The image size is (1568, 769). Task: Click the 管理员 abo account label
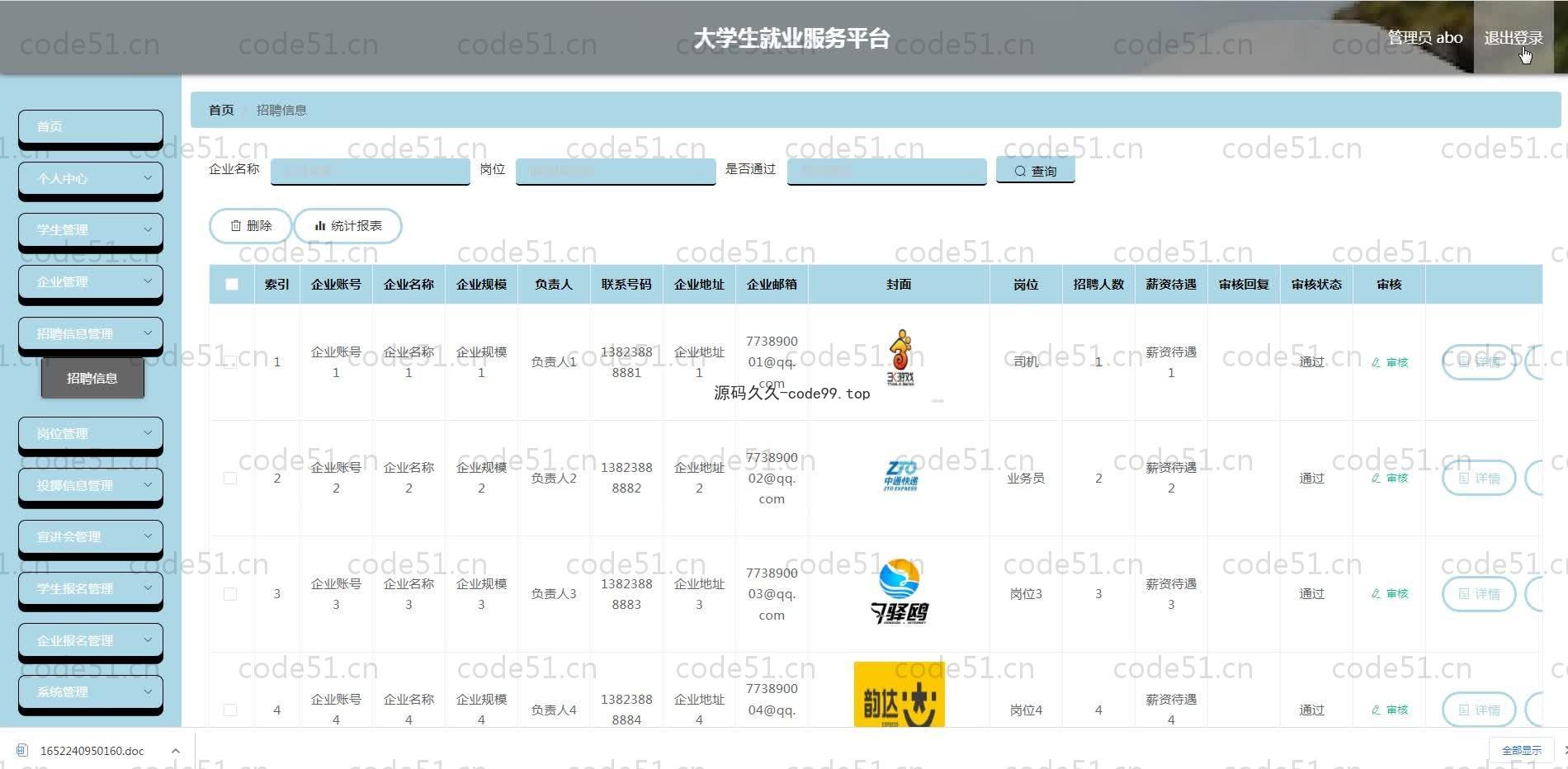pyautogui.click(x=1425, y=38)
